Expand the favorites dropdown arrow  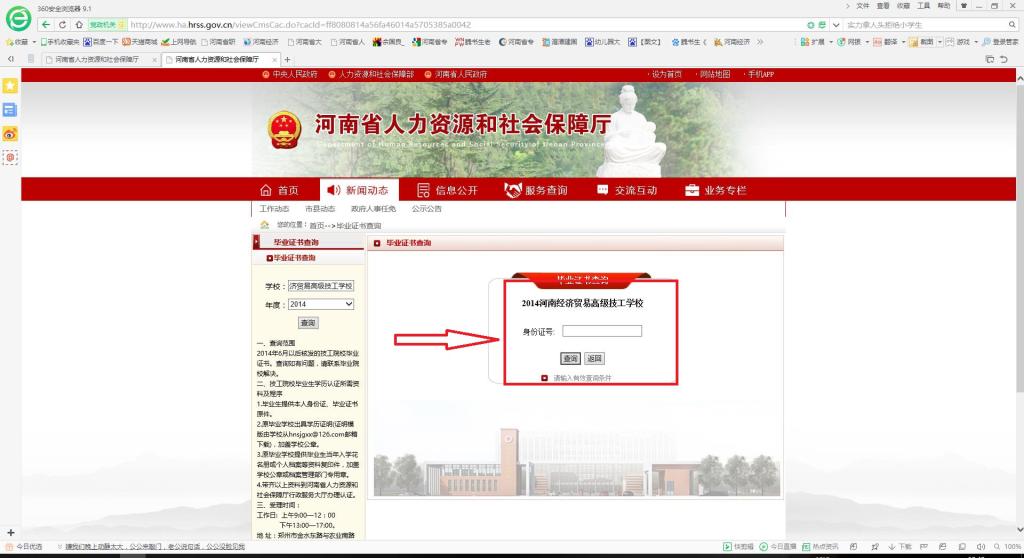point(34,42)
